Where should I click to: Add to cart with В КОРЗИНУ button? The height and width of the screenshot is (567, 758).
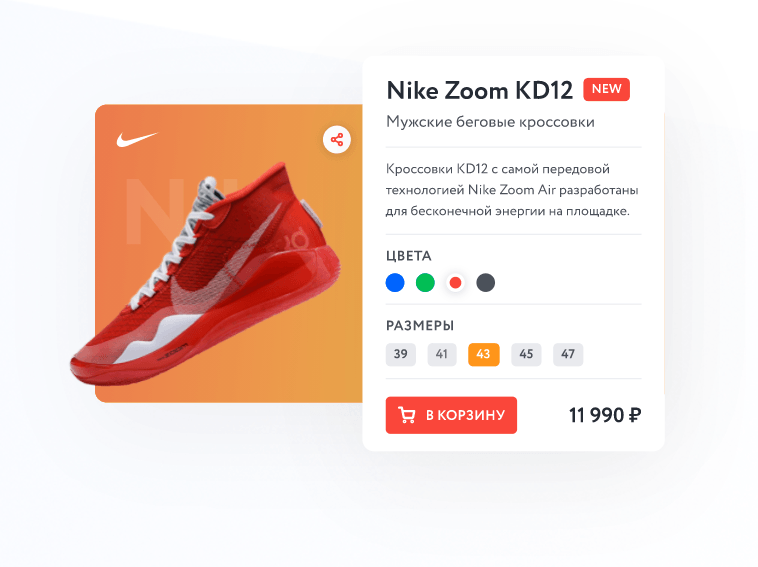tap(451, 415)
